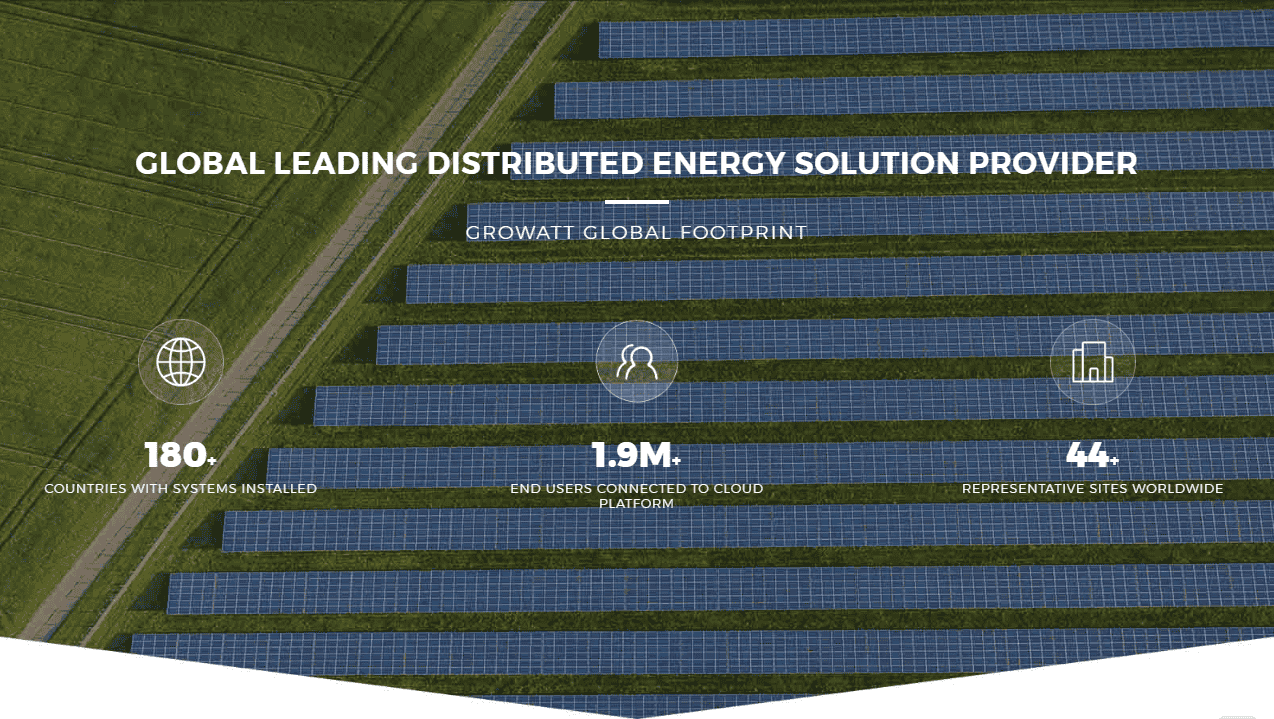Viewport: 1274px width, 719px height.
Task: Click the white divider line under heading
Action: pos(636,202)
